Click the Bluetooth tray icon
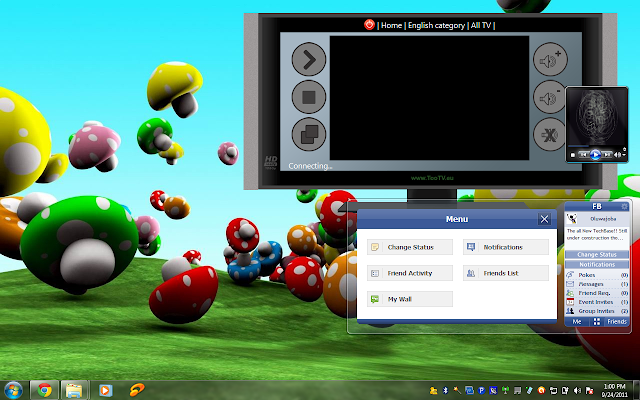Image resolution: width=640 pixels, height=400 pixels. [x=445, y=391]
